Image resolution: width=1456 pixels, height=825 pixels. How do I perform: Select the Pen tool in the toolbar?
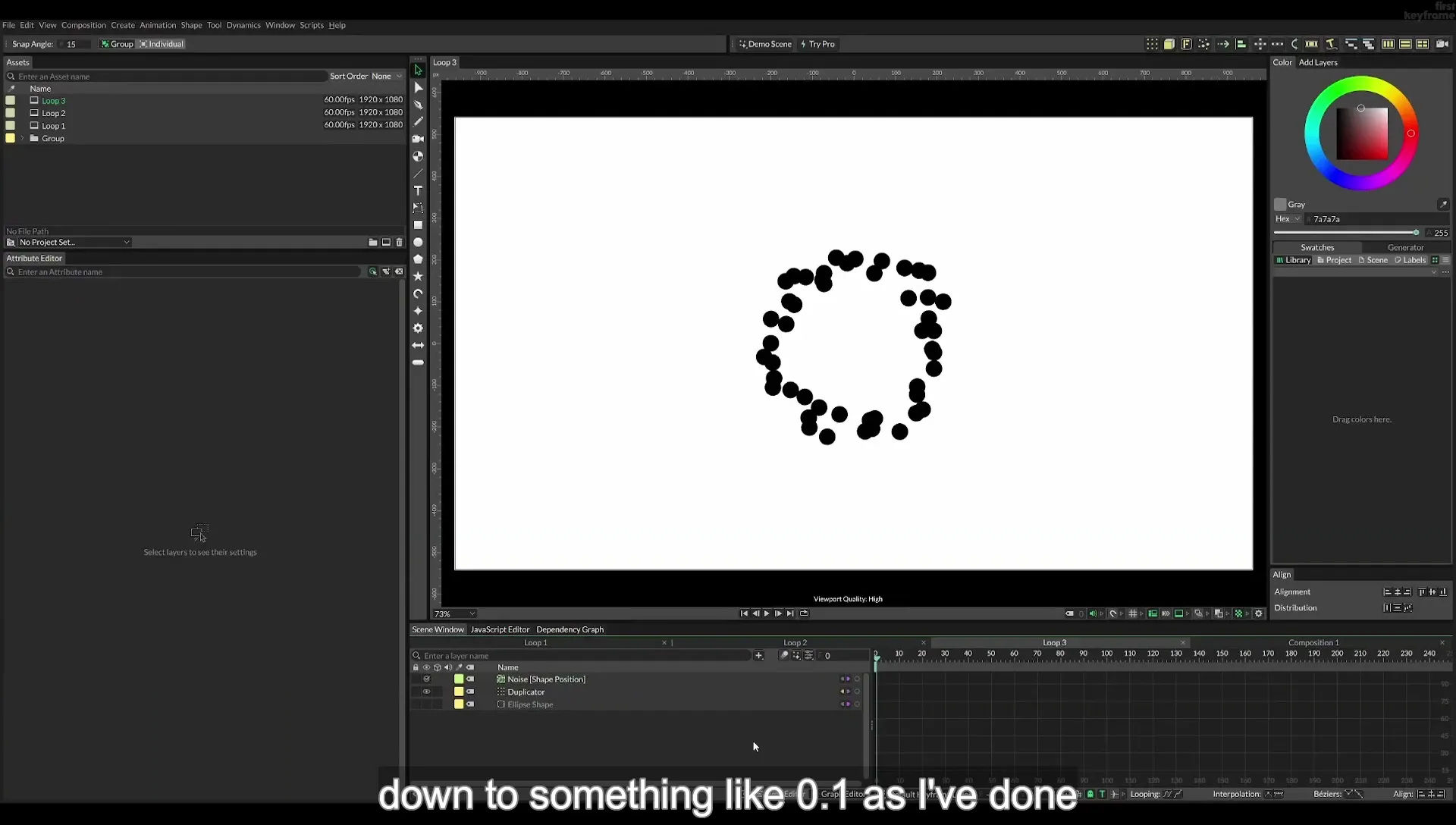point(418,105)
